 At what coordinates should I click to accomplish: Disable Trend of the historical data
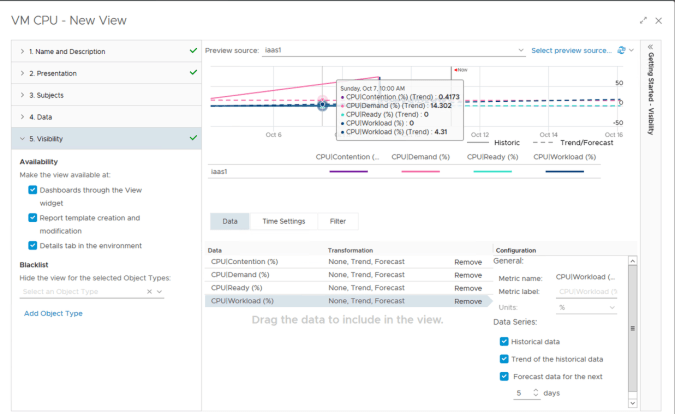(x=504, y=359)
